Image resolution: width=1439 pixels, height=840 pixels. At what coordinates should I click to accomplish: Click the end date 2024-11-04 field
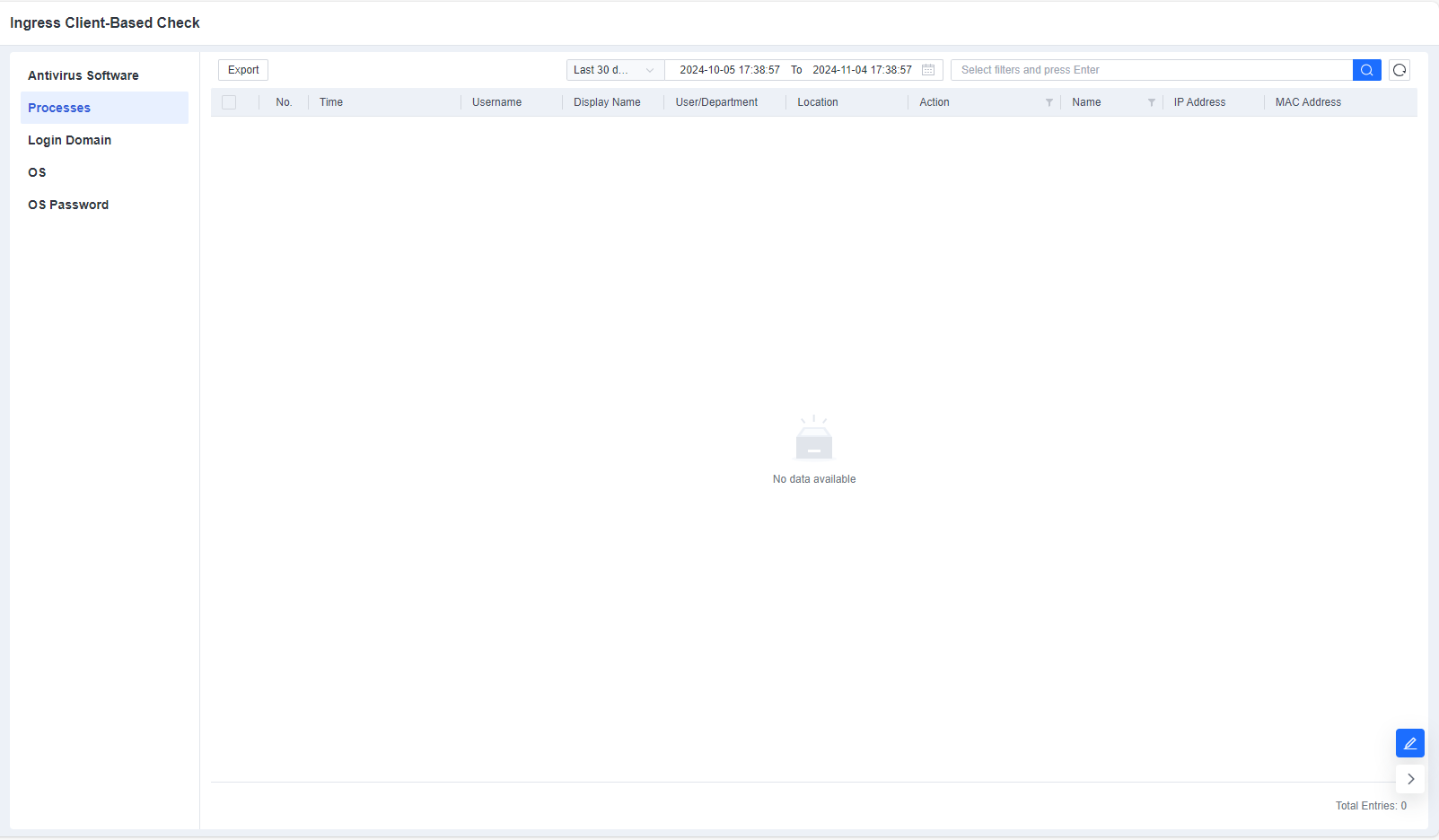coord(862,70)
